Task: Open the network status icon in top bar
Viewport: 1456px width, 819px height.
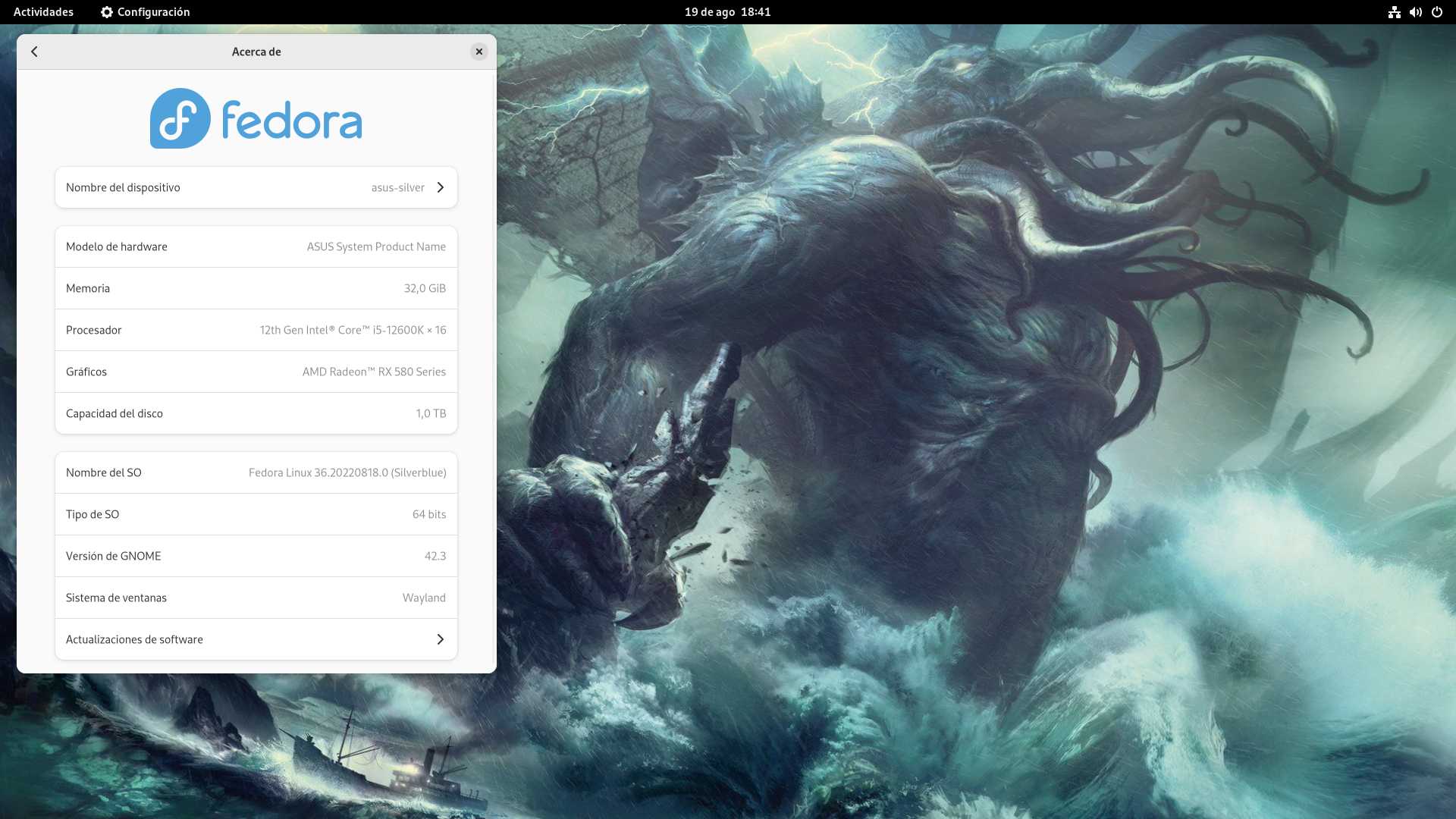Action: pos(1394,12)
